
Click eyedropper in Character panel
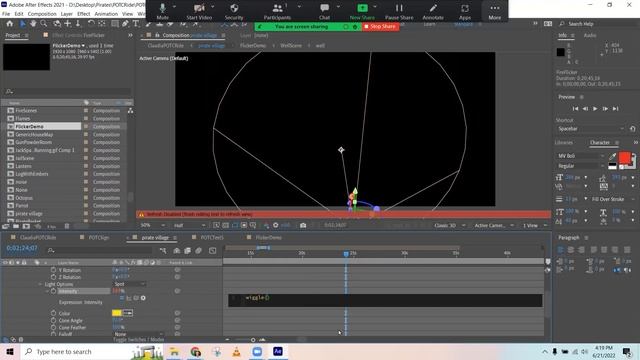point(612,156)
